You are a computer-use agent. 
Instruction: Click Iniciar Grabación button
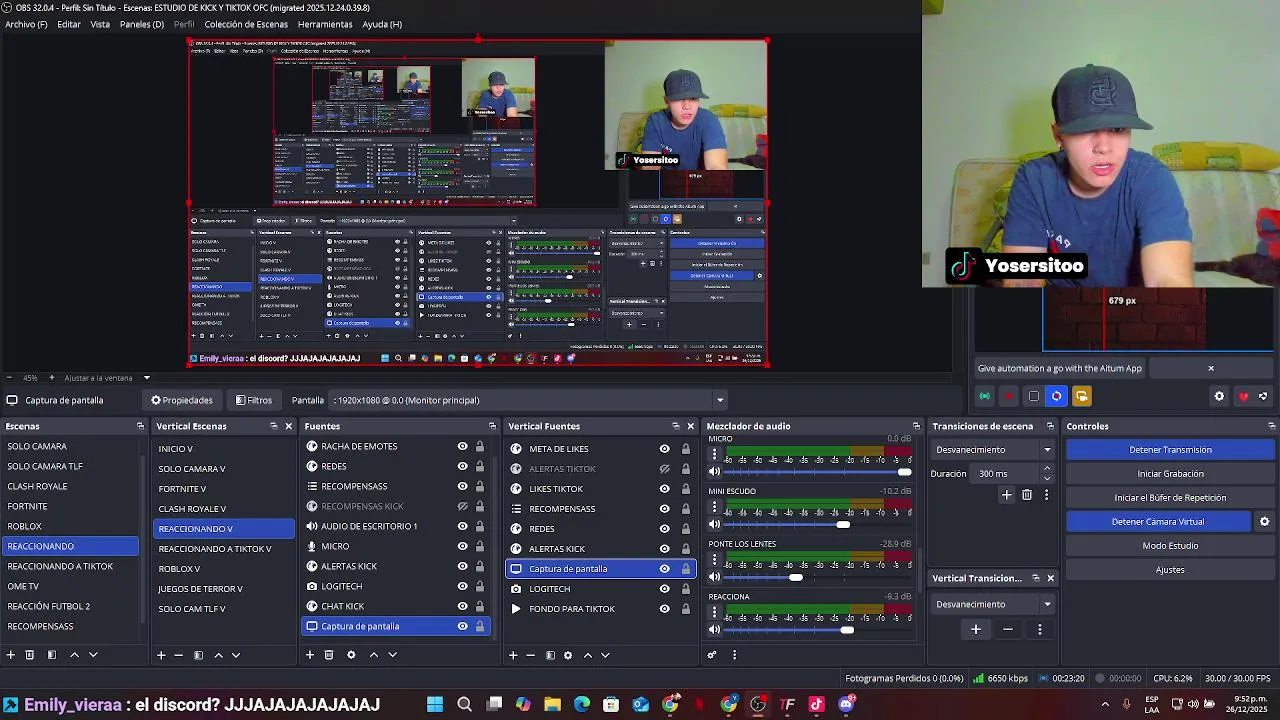(1170, 474)
